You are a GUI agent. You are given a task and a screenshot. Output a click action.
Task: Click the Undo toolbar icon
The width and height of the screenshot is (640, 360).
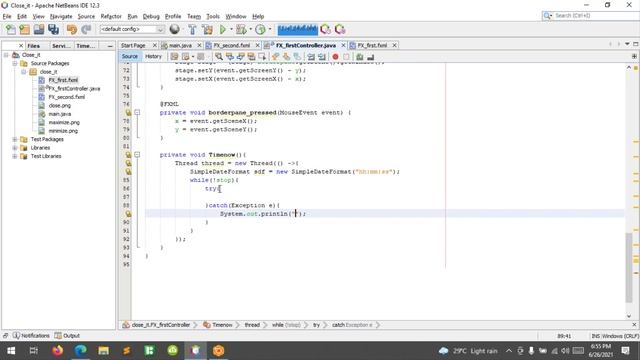tap(72, 29)
